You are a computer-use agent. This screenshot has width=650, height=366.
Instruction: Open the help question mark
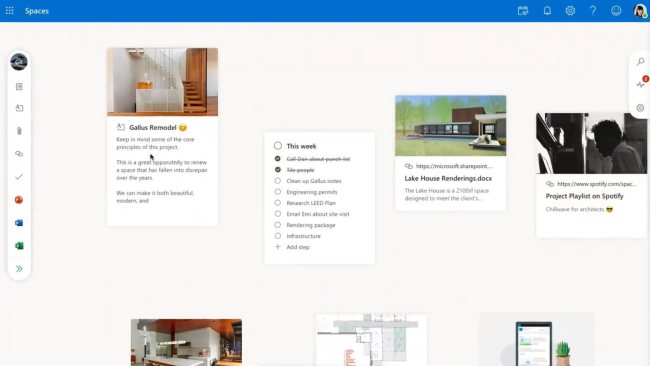593,11
